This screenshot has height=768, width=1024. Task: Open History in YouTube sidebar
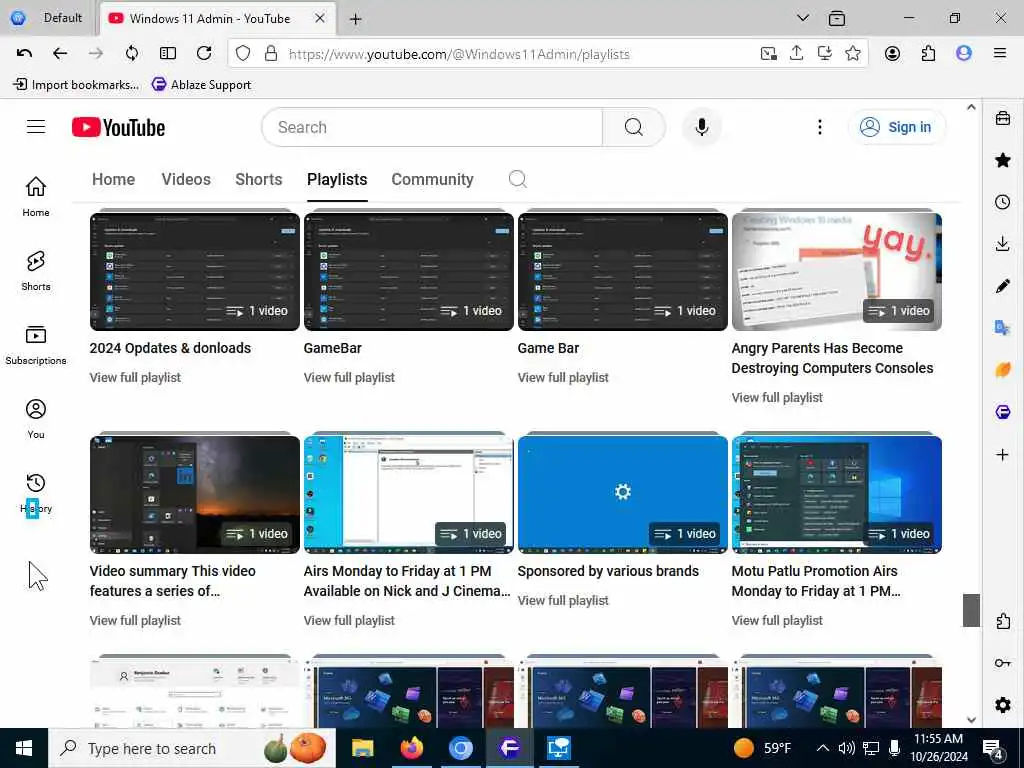click(36, 492)
